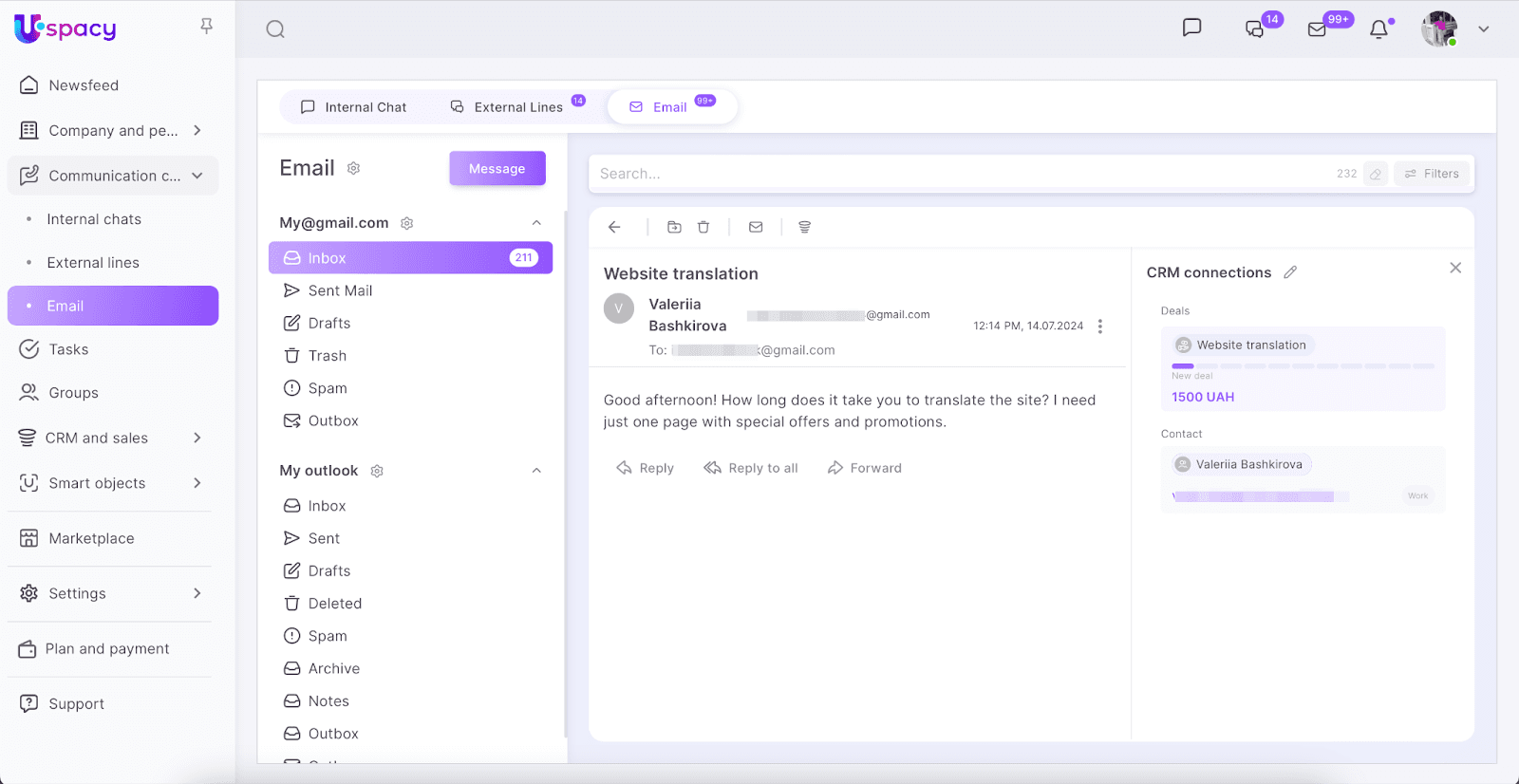Screen dimensions: 1519x784
Task: Click into the email Search field
Action: pos(959,174)
